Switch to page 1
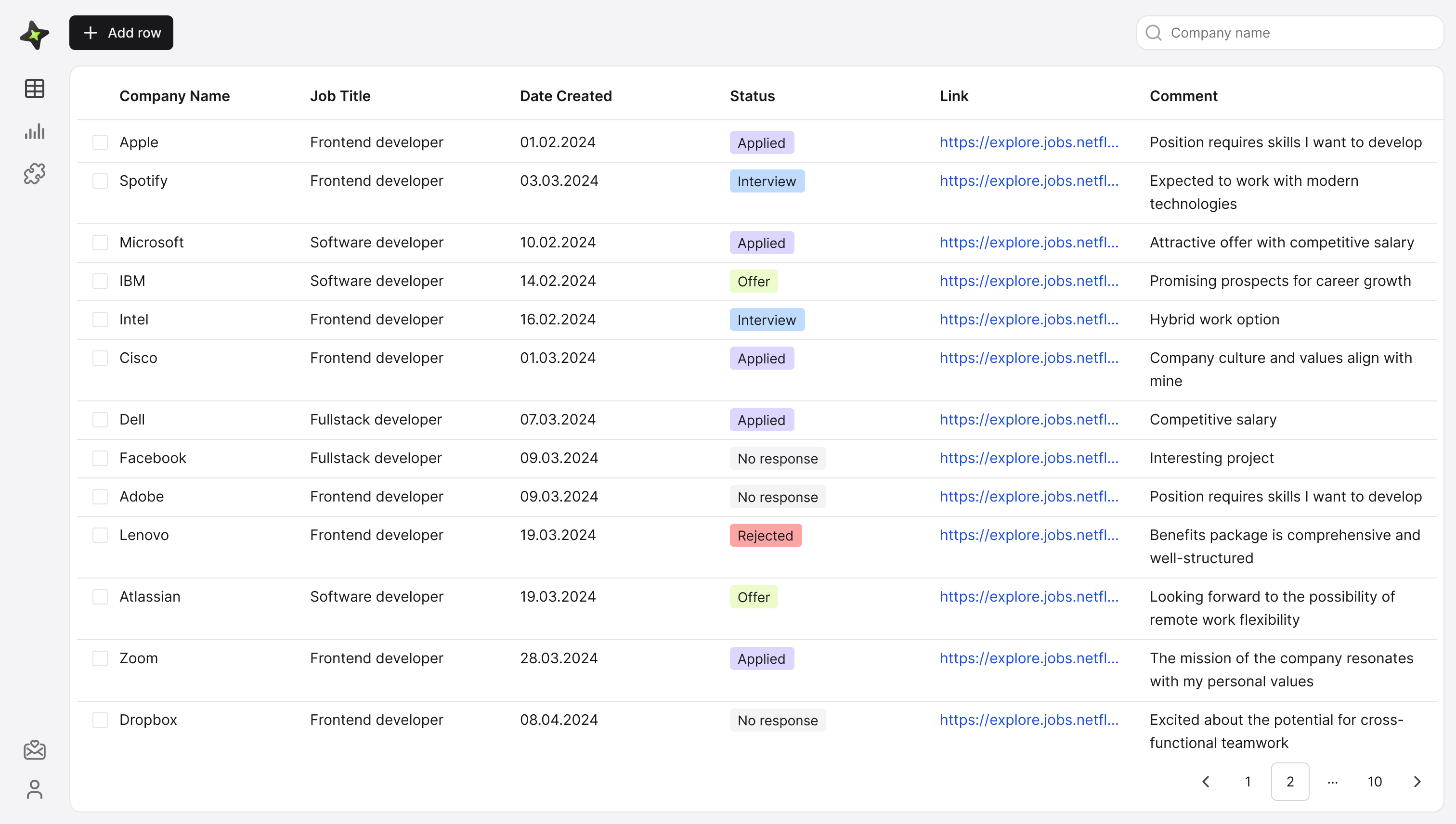 pyautogui.click(x=1248, y=782)
